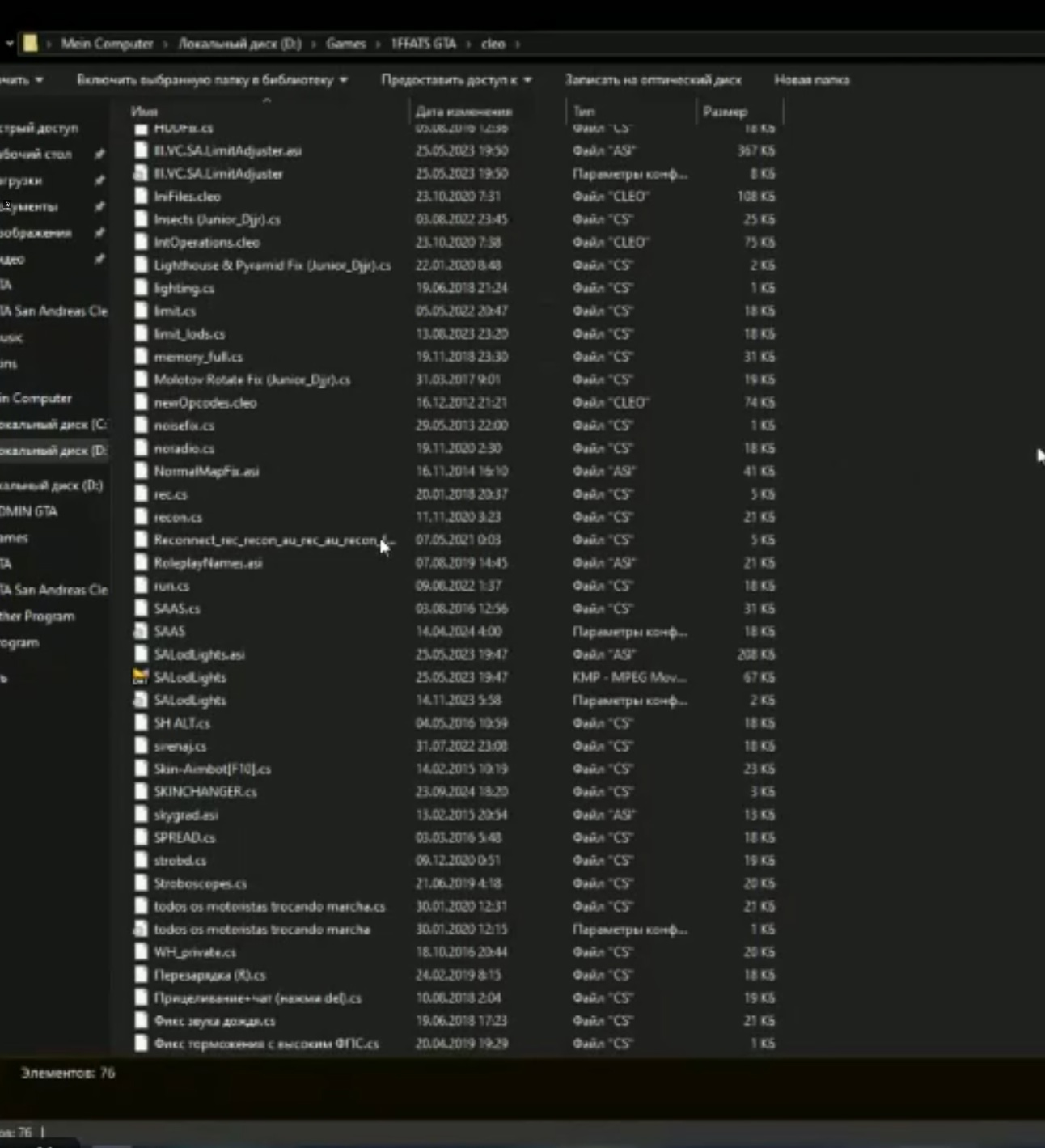Viewport: 1045px width, 1148px height.
Task: Click the pin icon beside Рабочий стол
Action: tap(99, 154)
